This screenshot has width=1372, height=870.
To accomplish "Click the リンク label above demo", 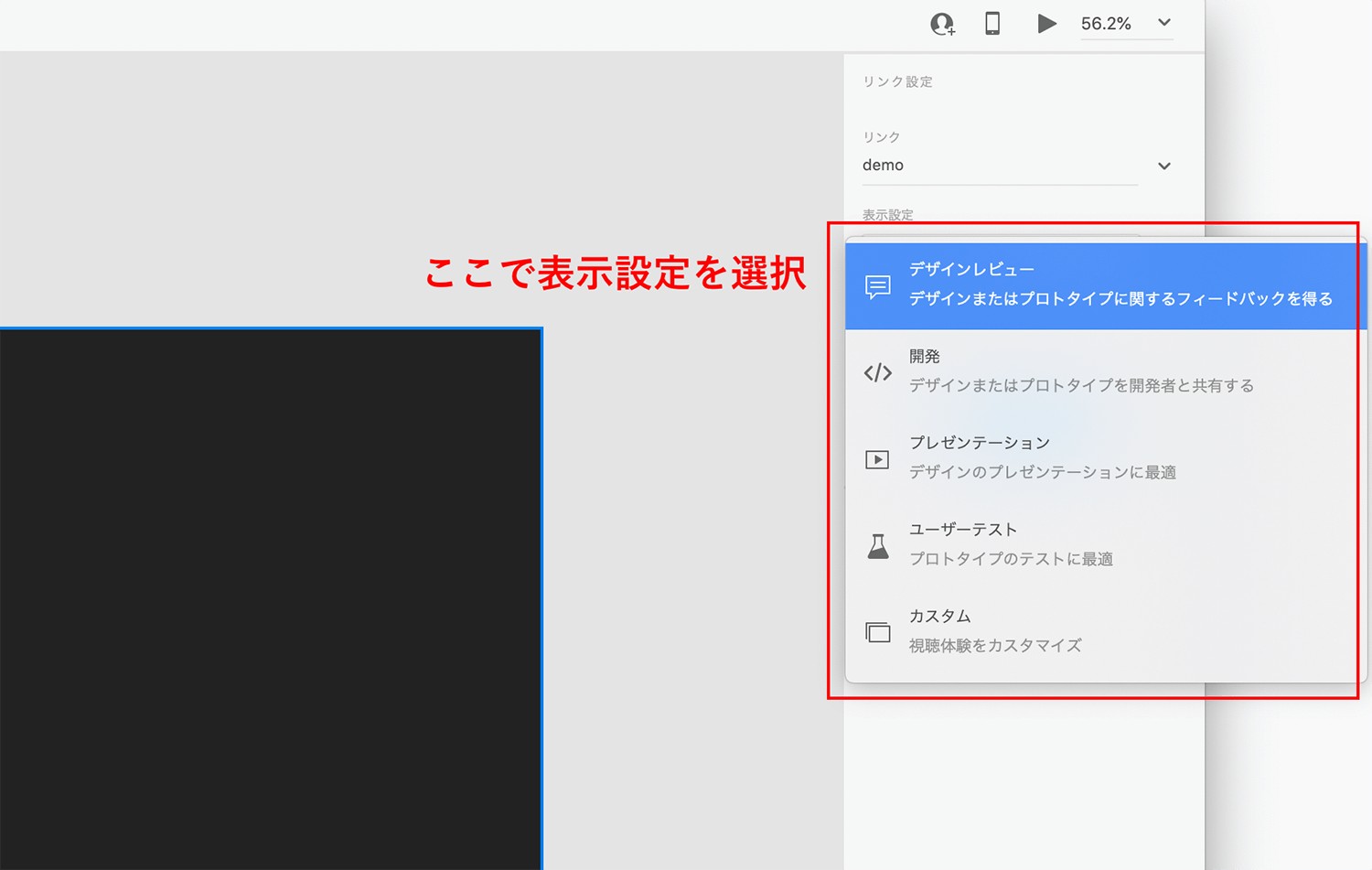I will (x=881, y=137).
